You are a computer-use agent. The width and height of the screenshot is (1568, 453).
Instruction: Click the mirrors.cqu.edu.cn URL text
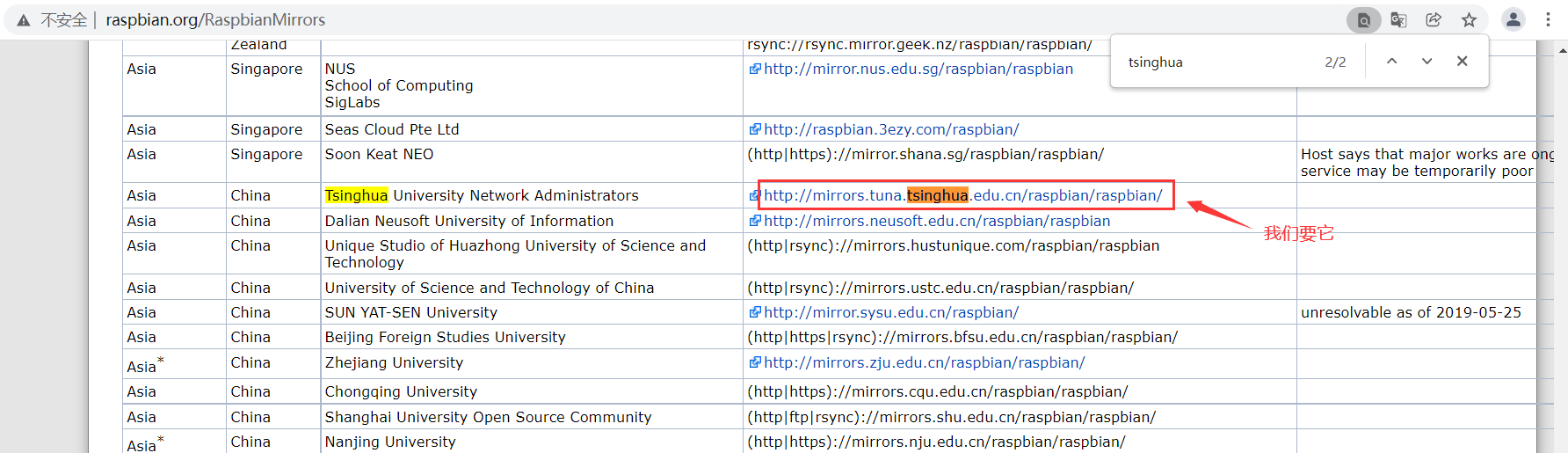pyautogui.click(x=938, y=391)
